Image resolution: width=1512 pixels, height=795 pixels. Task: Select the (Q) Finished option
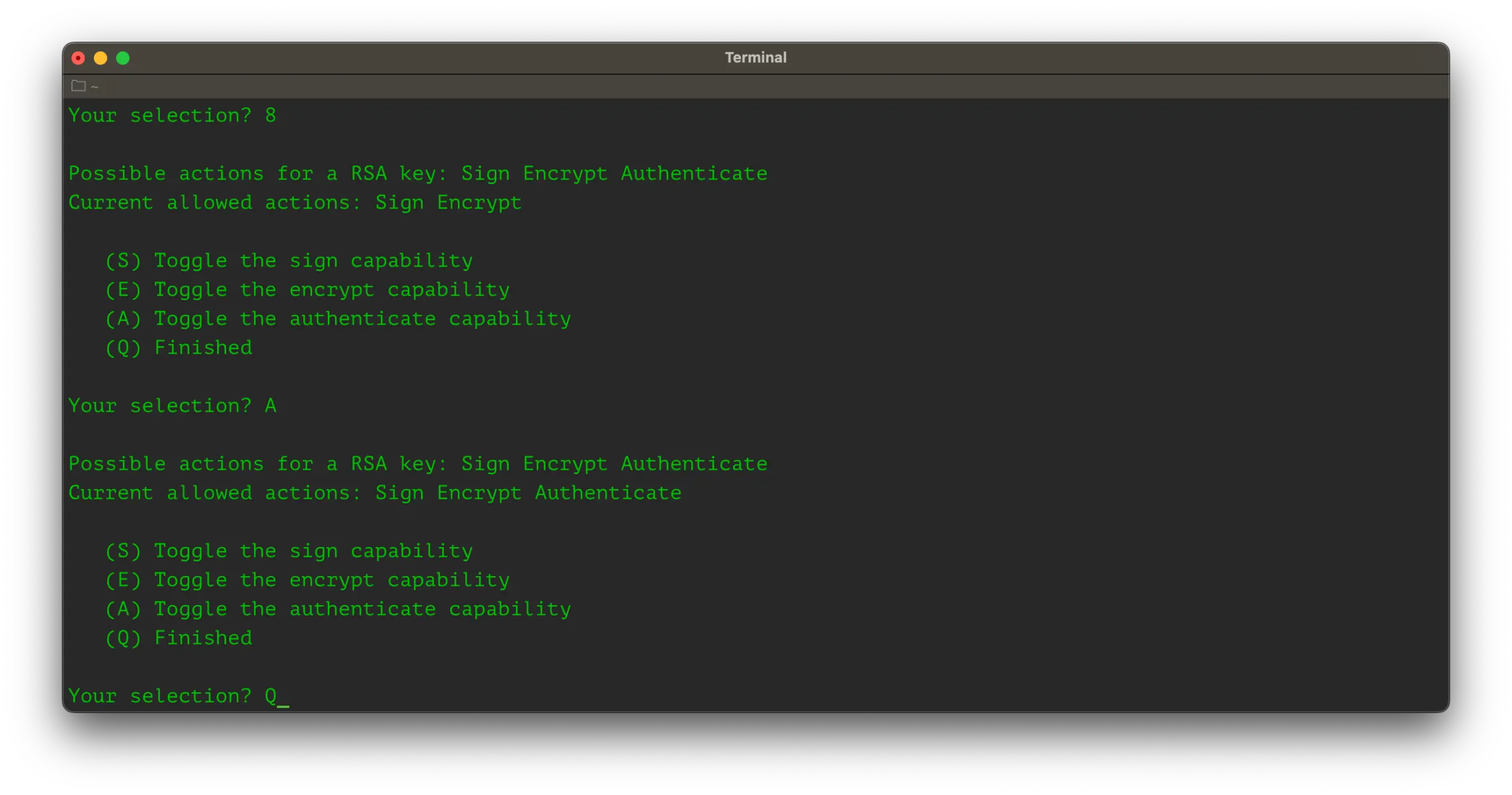[x=178, y=347]
